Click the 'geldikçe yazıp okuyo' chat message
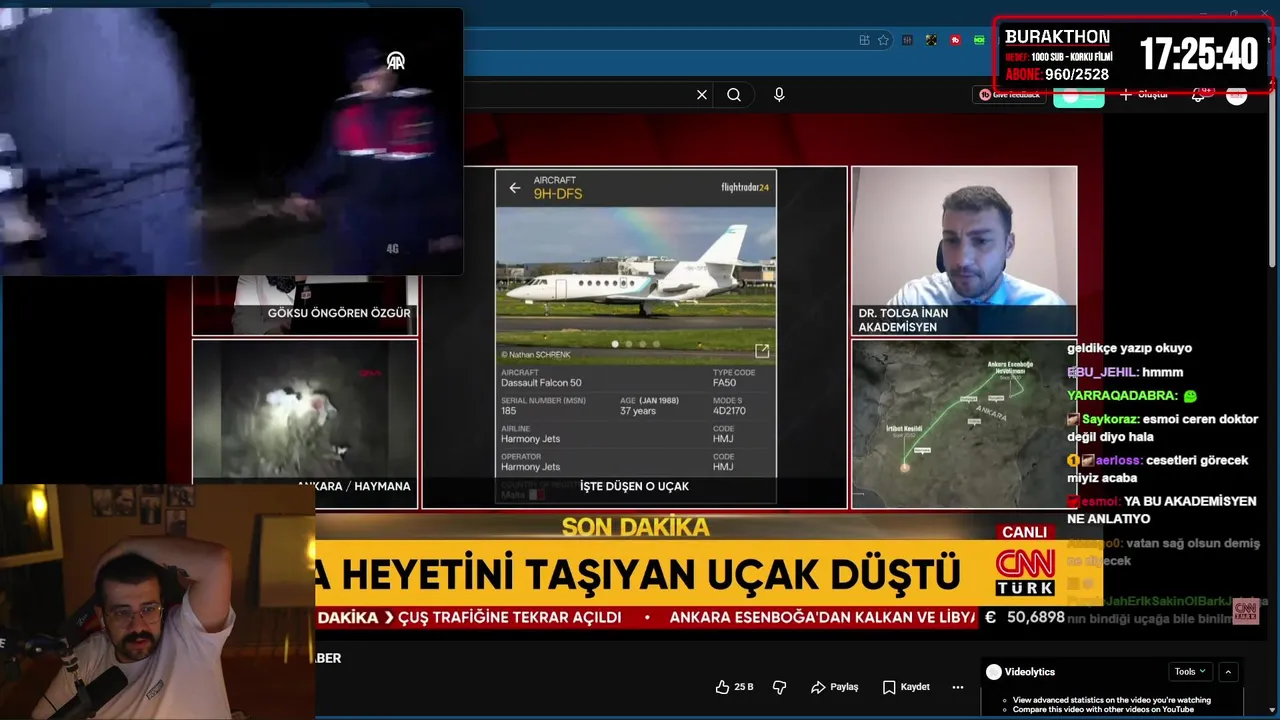This screenshot has height=720, width=1280. pyautogui.click(x=1129, y=348)
